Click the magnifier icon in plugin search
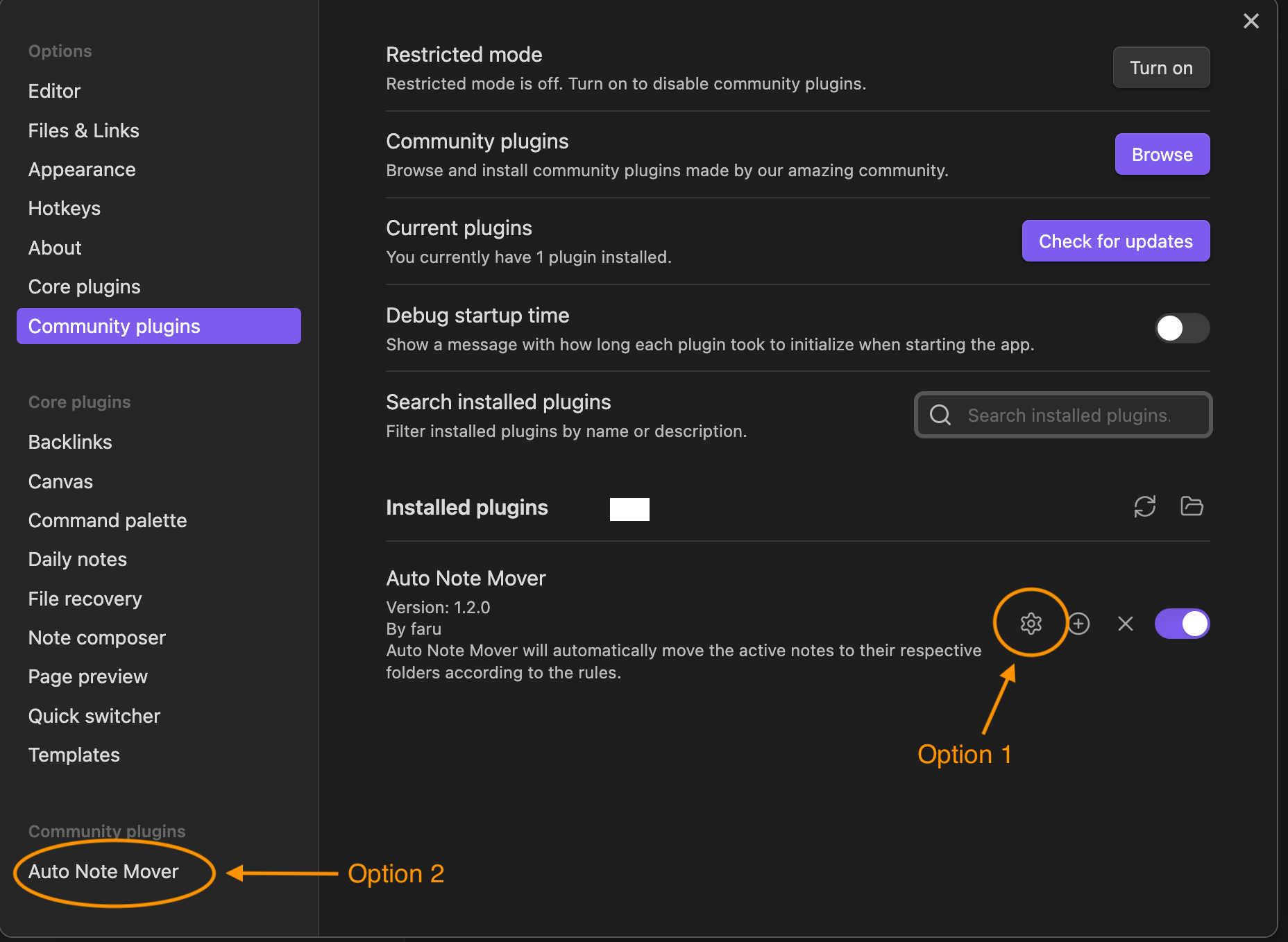The width and height of the screenshot is (1288, 942). [x=940, y=415]
